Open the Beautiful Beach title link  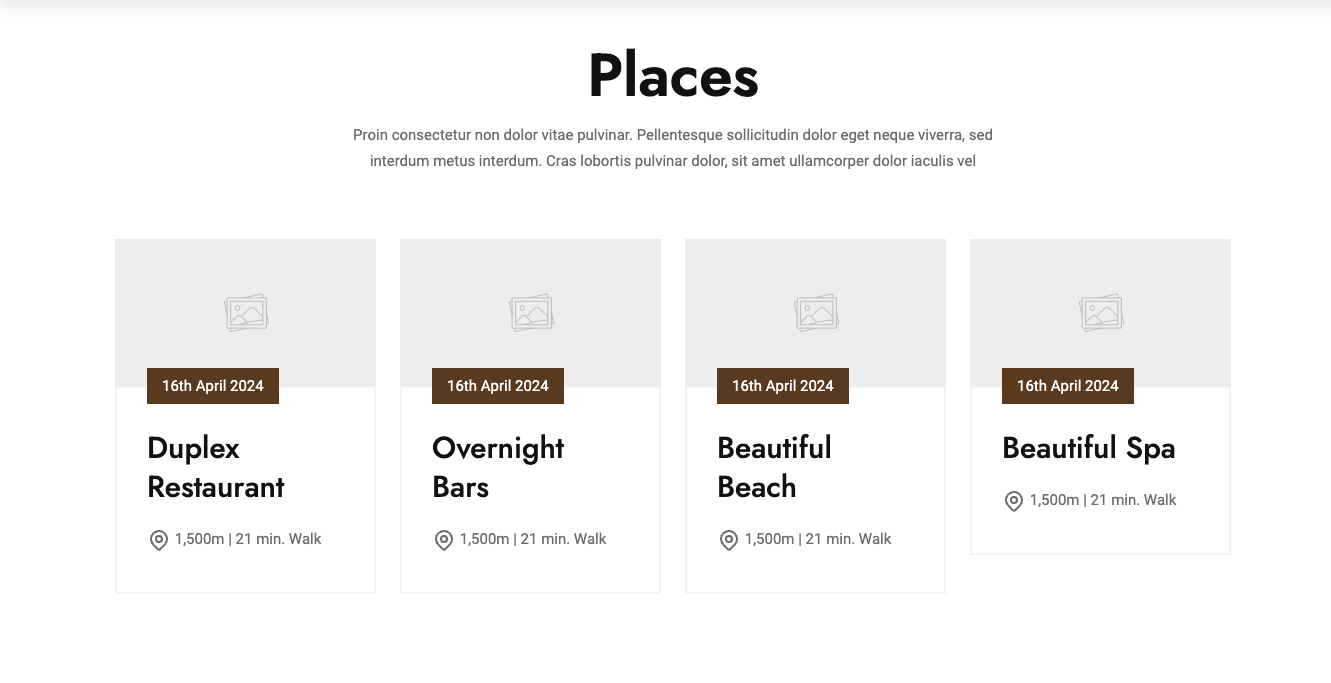(x=773, y=467)
